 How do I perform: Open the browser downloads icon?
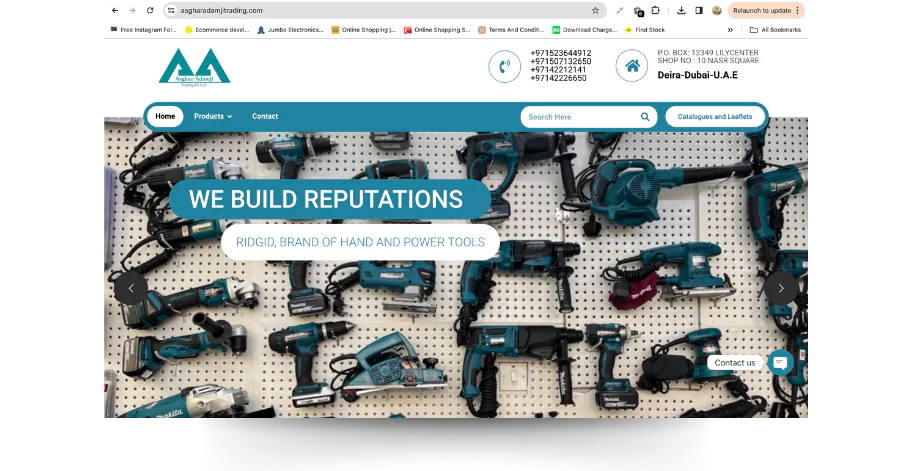[x=681, y=10]
